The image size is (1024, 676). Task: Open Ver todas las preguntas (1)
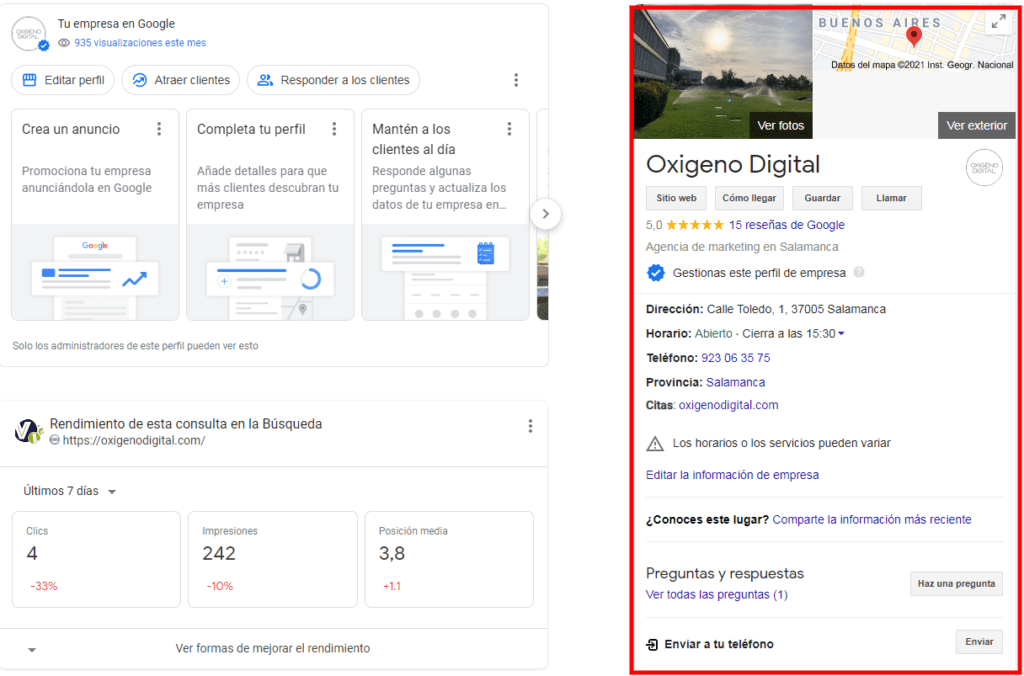(x=716, y=595)
